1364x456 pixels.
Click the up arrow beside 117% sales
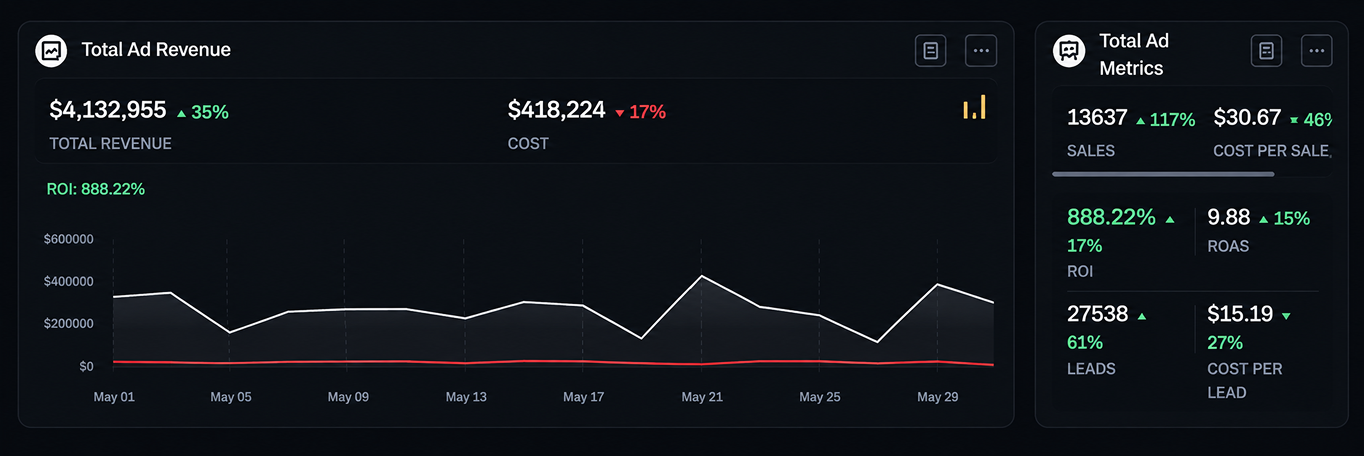click(x=1140, y=120)
